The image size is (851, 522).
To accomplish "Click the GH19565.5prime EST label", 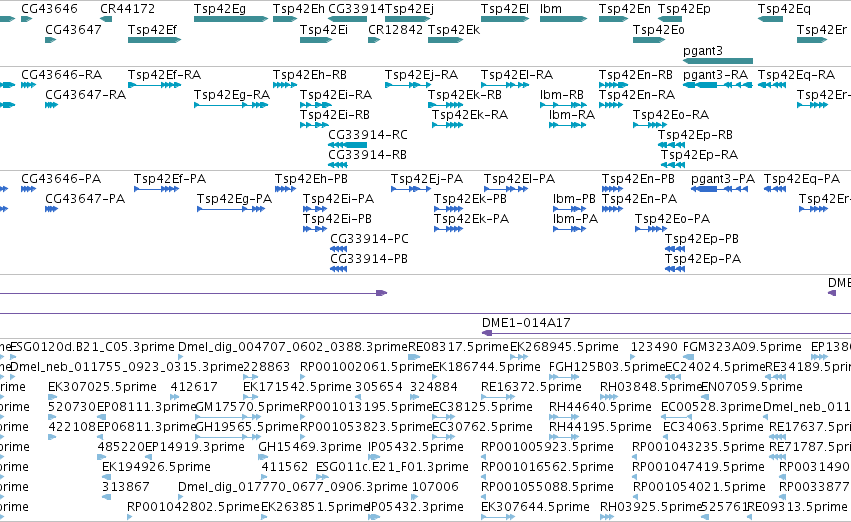I will click(x=247, y=427).
